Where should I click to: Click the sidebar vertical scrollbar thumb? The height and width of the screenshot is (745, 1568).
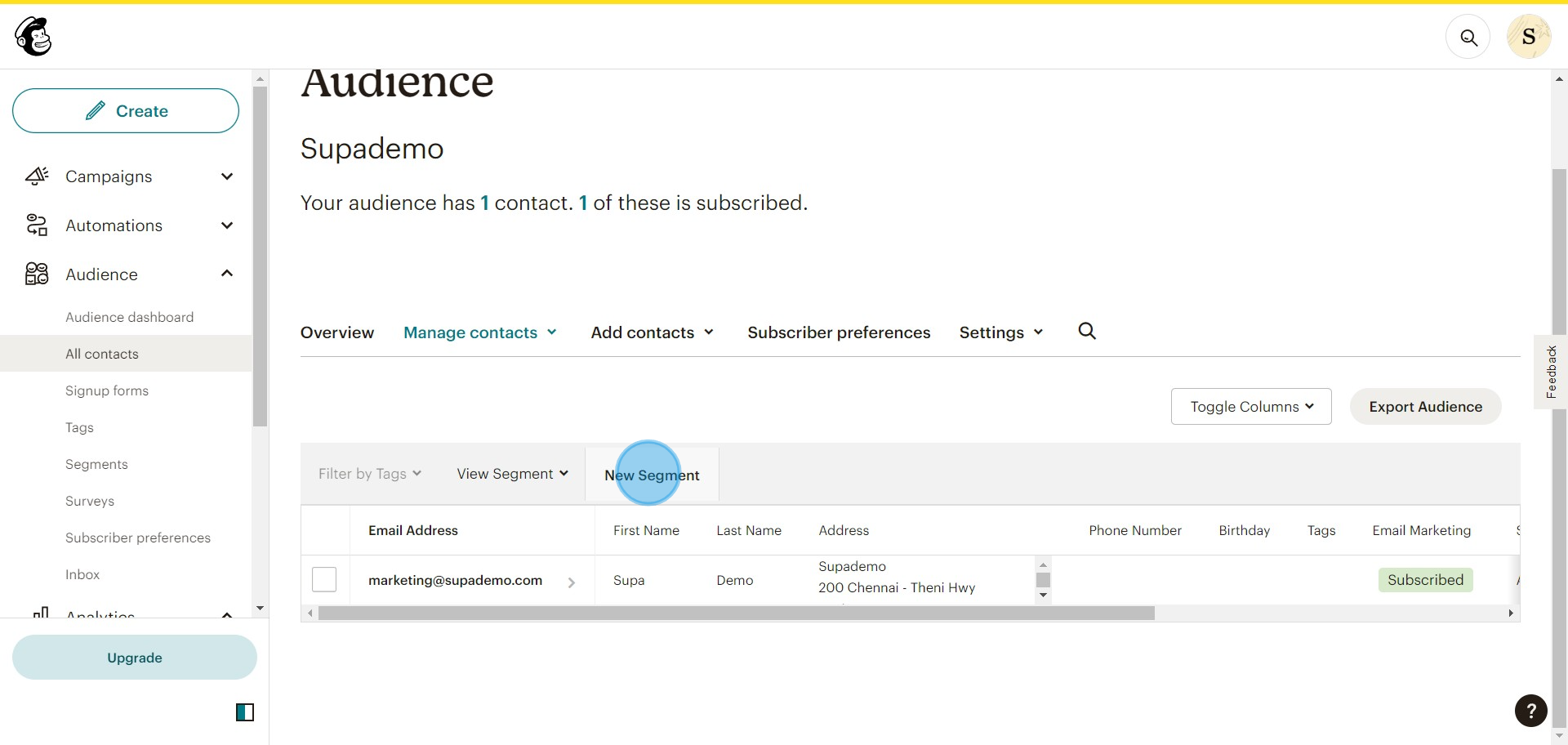[261, 257]
